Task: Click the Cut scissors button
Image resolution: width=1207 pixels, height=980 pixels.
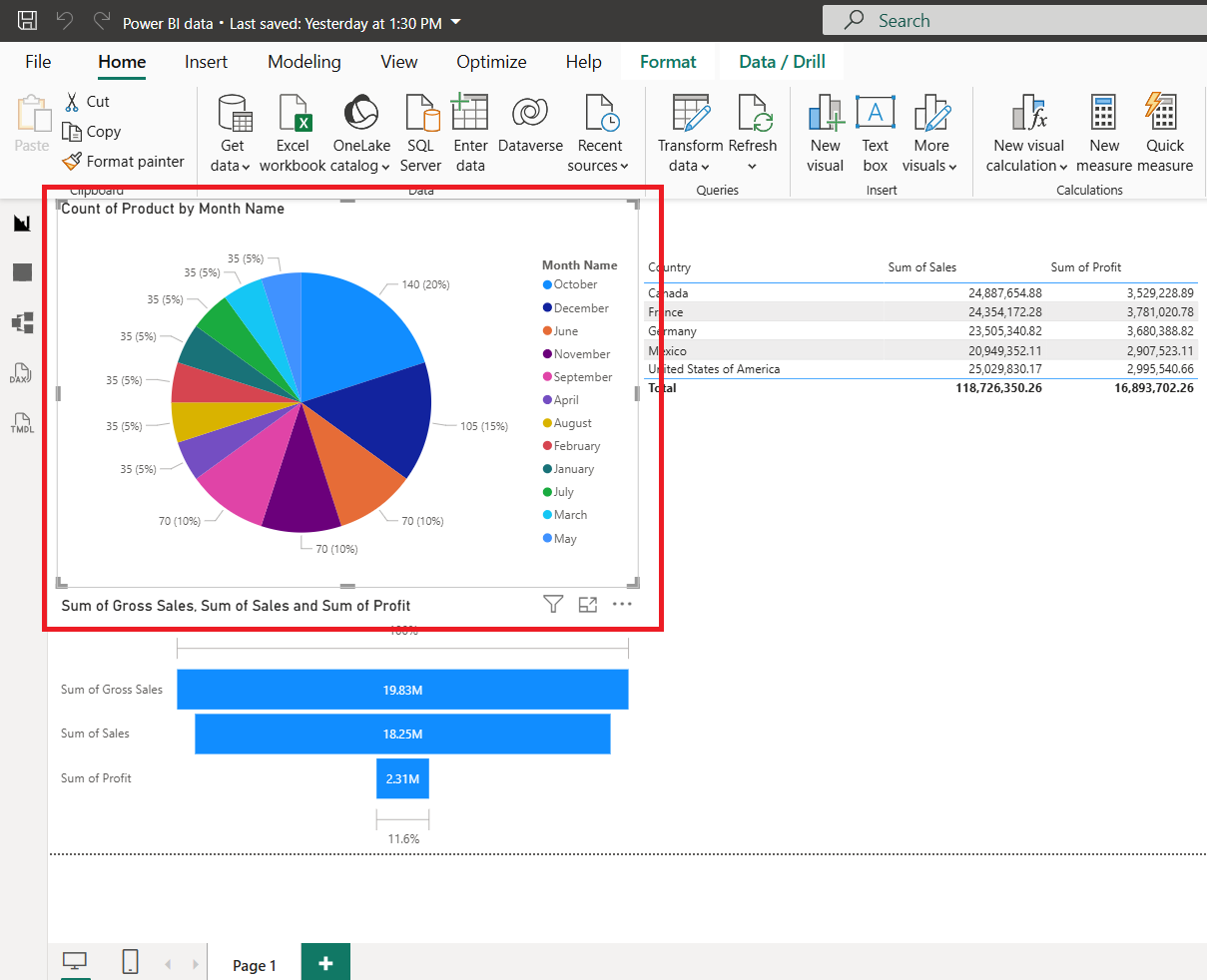Action: [x=87, y=102]
